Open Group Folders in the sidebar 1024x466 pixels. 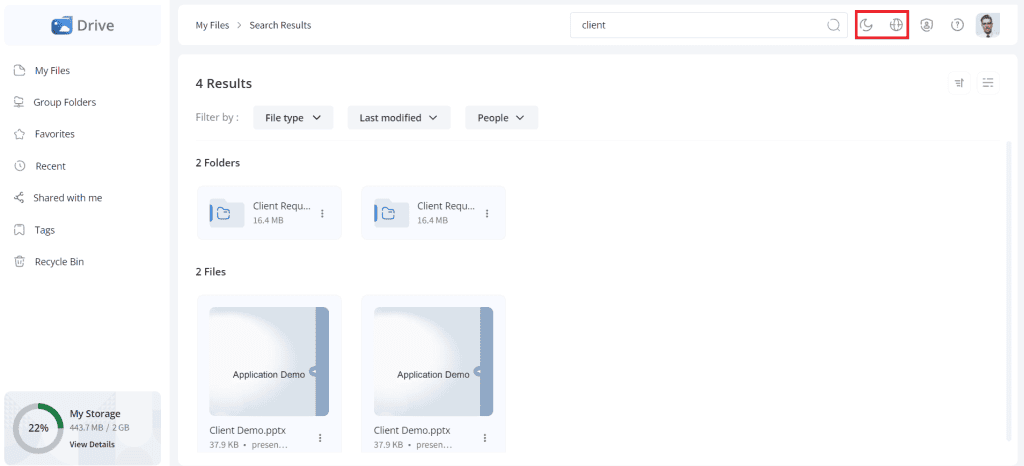(x=55, y=102)
